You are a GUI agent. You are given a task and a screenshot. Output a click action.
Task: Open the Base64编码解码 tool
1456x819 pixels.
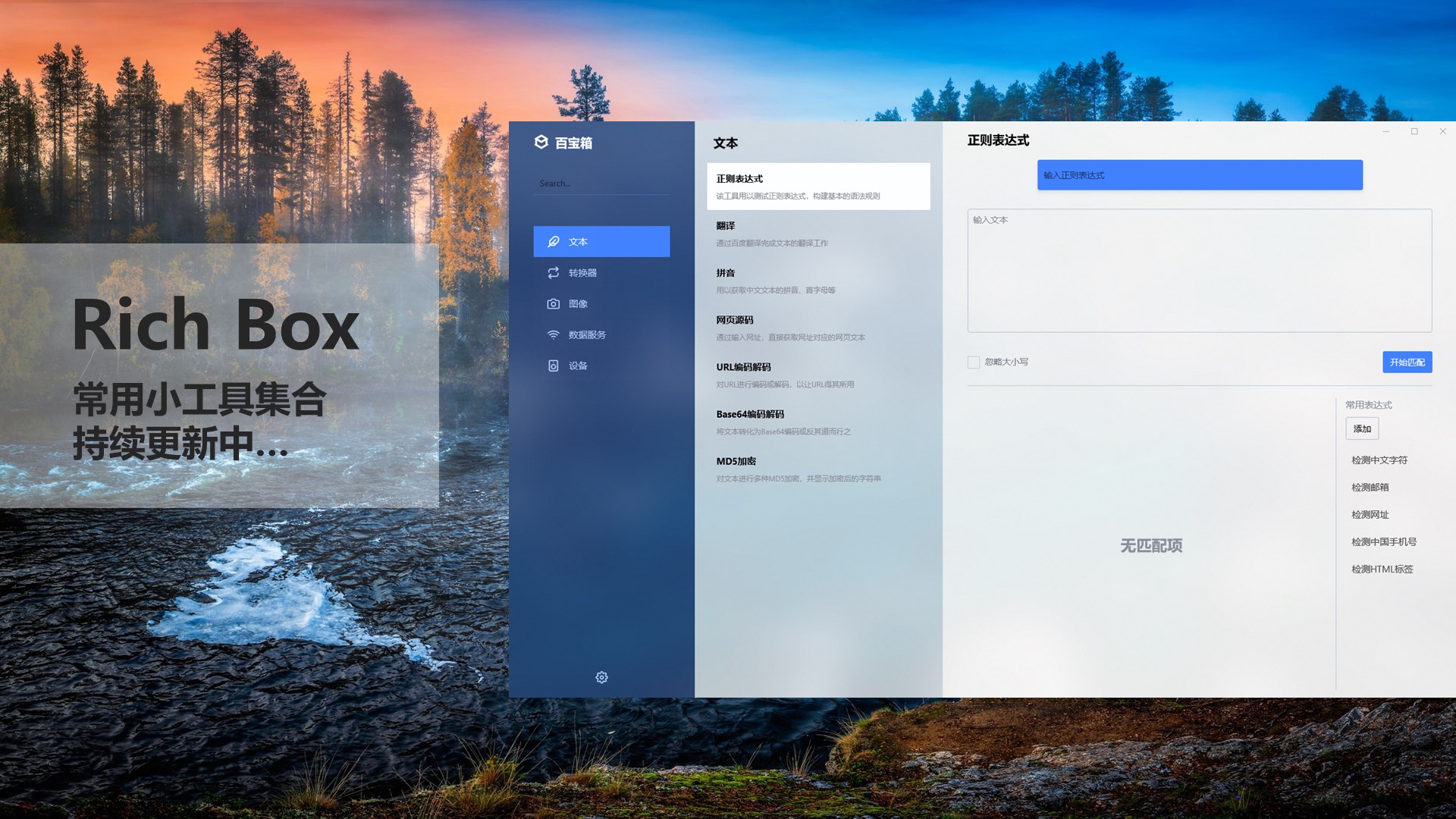tap(818, 422)
